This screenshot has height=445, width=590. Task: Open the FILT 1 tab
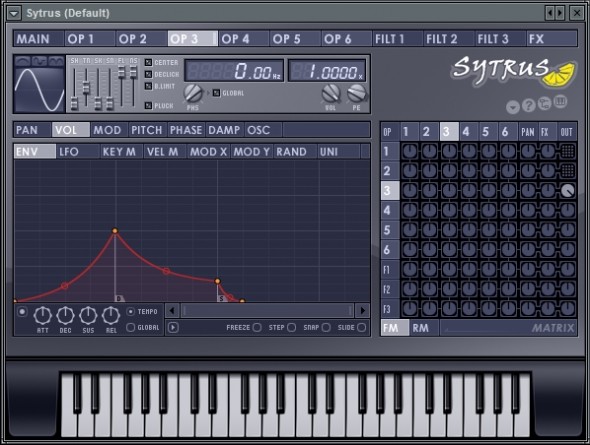coord(398,39)
